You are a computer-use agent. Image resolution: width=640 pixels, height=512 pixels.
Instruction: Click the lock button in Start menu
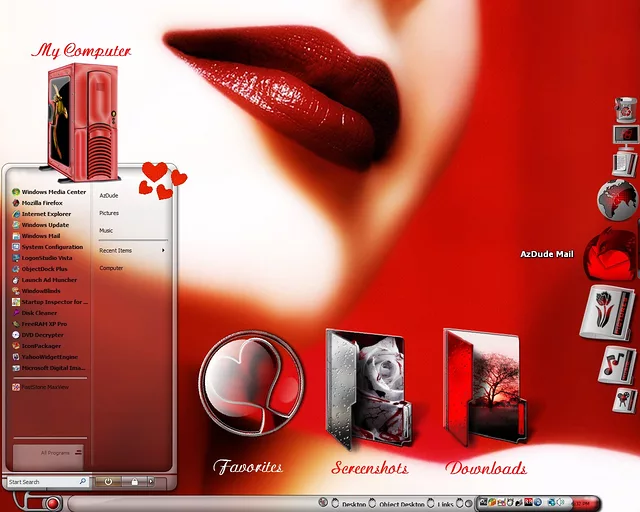(135, 482)
